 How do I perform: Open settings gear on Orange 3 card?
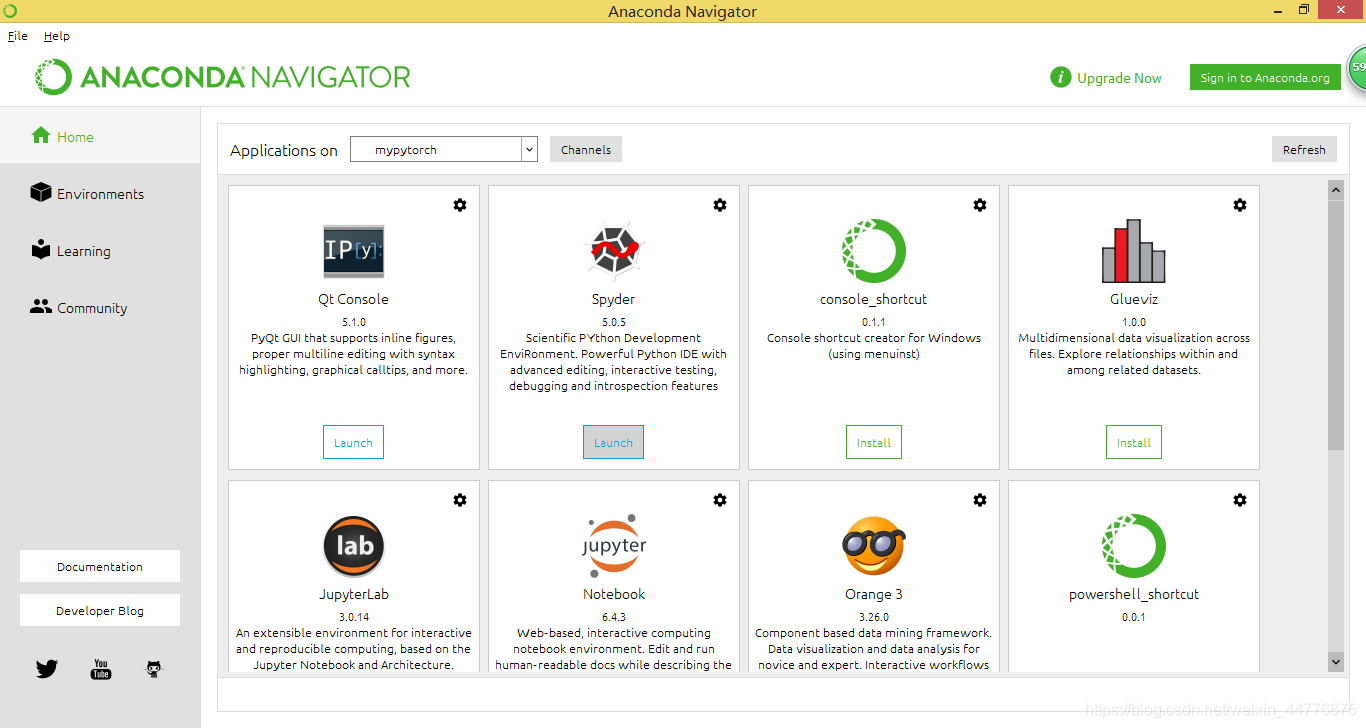(x=980, y=500)
